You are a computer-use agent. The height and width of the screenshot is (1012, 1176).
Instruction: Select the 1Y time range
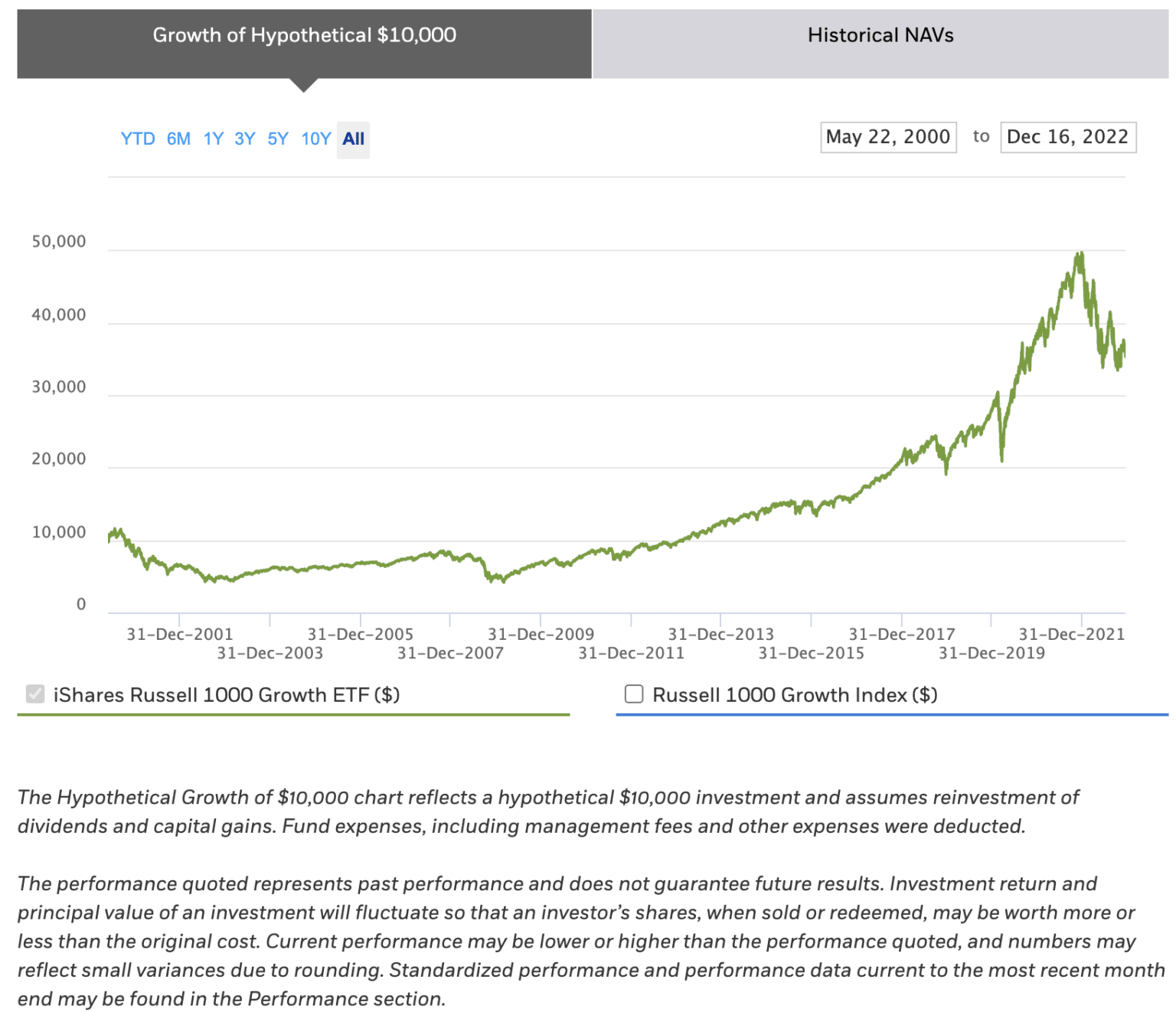pyautogui.click(x=213, y=139)
